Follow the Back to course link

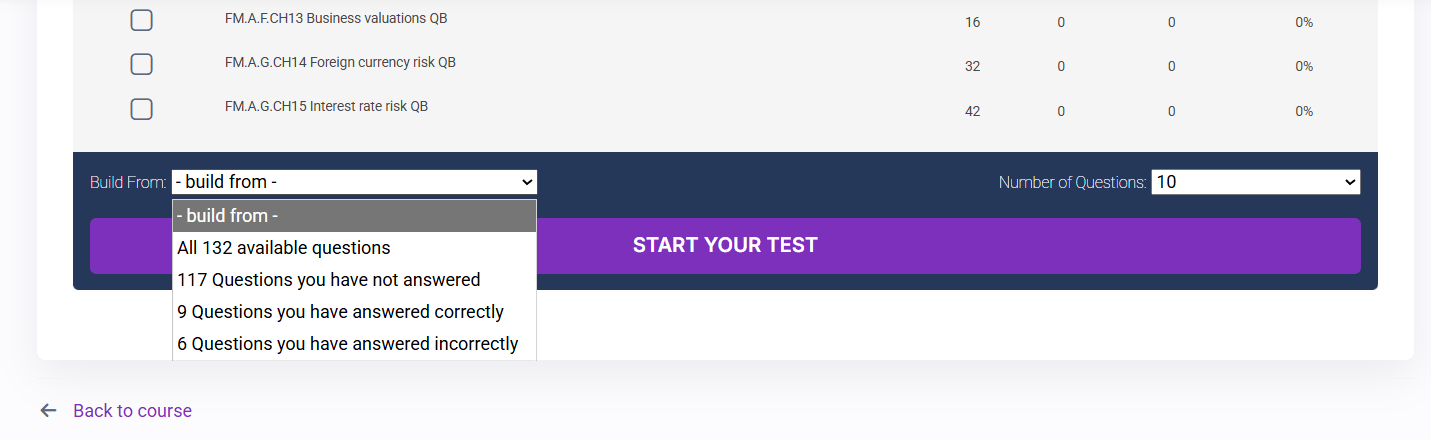tap(132, 411)
